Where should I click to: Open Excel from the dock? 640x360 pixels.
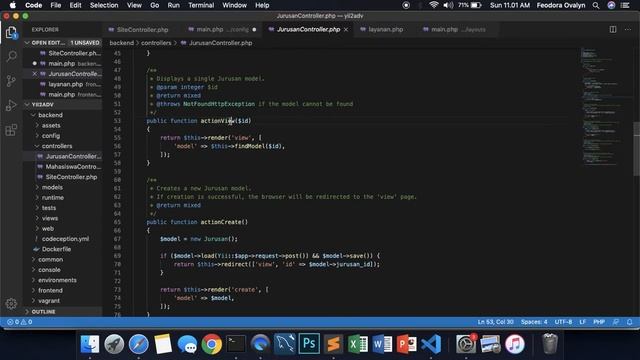358,344
